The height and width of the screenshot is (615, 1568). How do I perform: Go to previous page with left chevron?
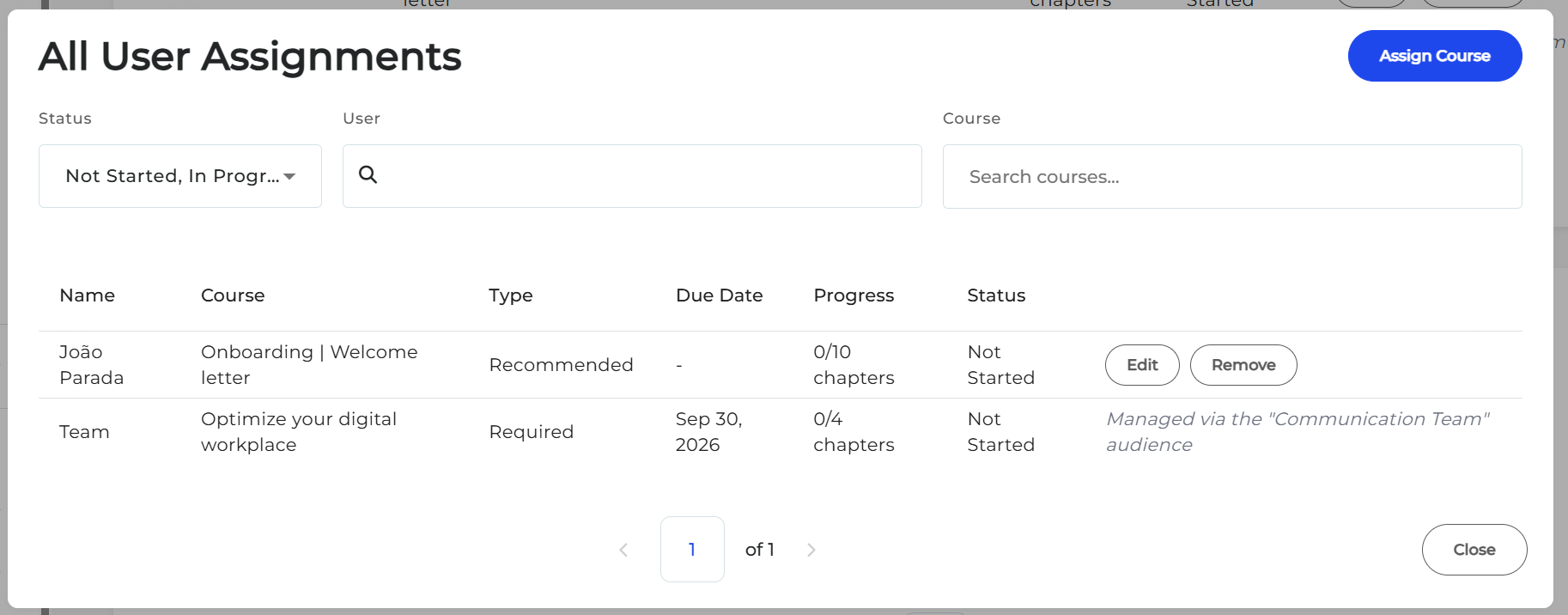623,550
